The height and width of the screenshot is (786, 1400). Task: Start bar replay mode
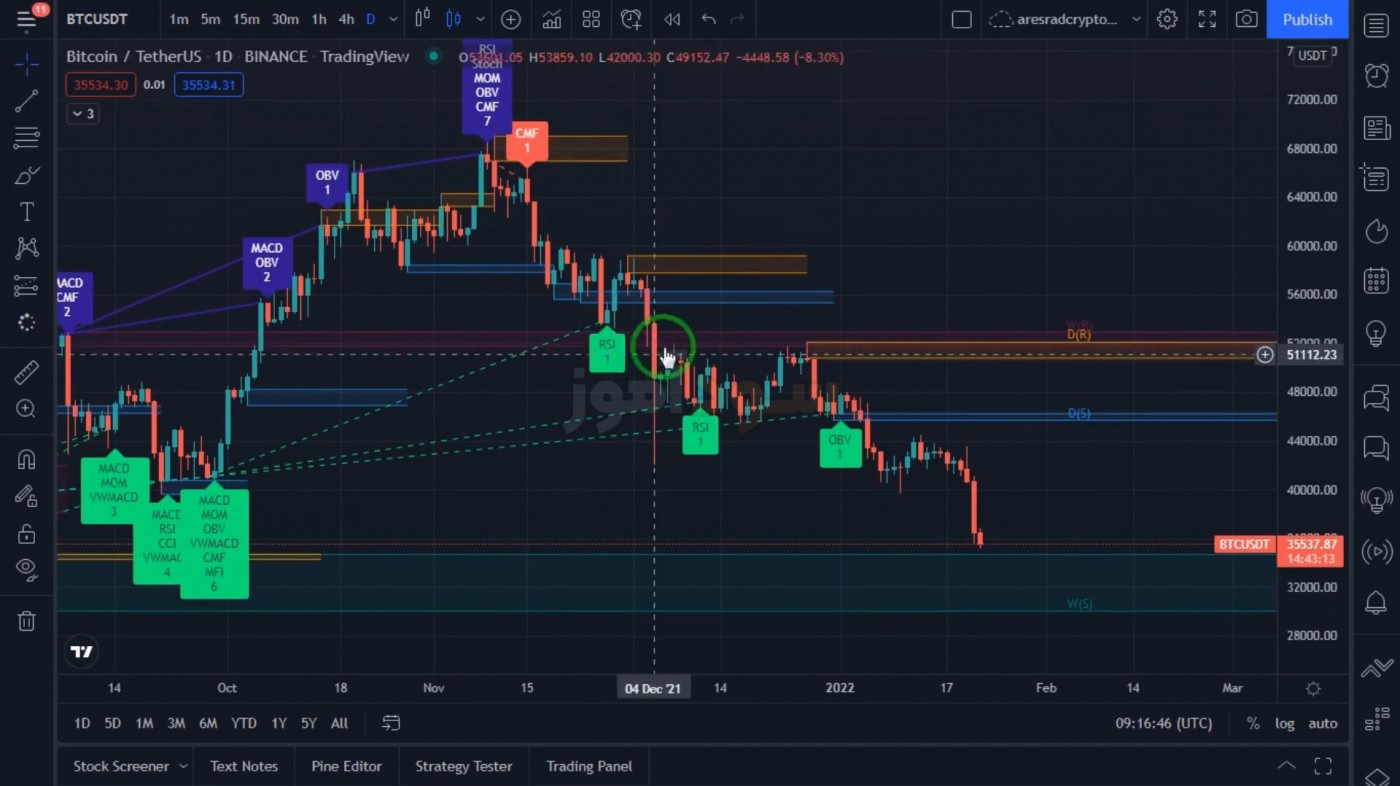672,19
